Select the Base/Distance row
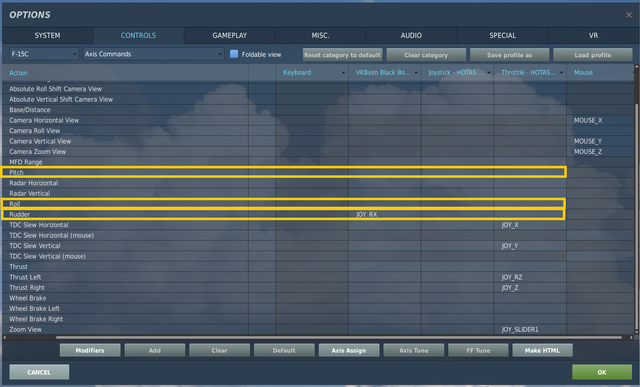The image size is (640, 387). 318,110
